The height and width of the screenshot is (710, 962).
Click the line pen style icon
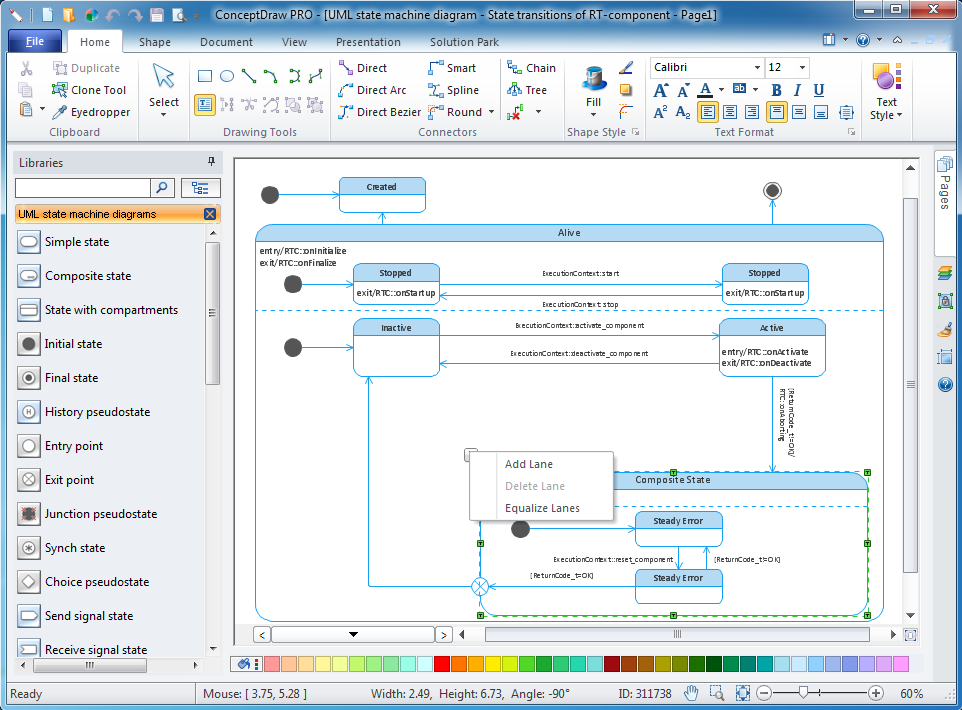[x=626, y=68]
